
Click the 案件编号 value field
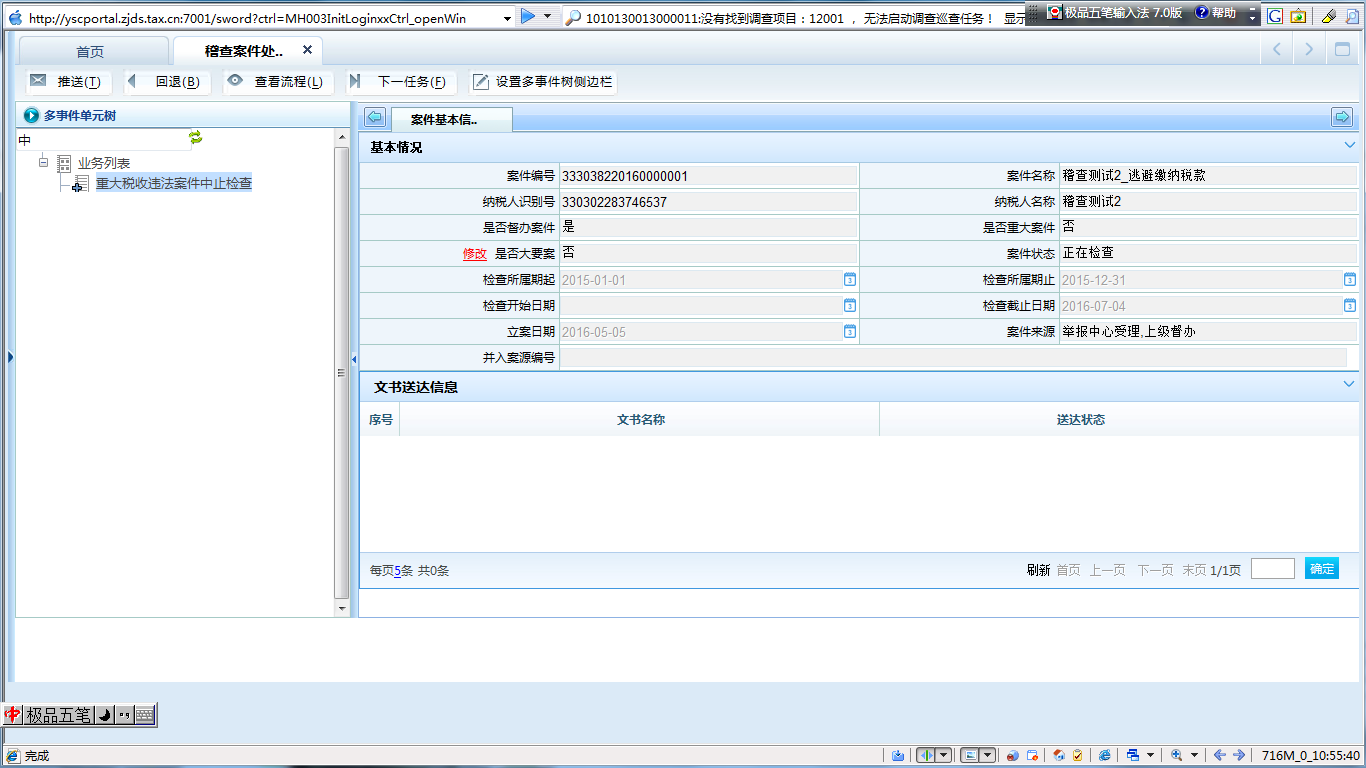coord(709,176)
